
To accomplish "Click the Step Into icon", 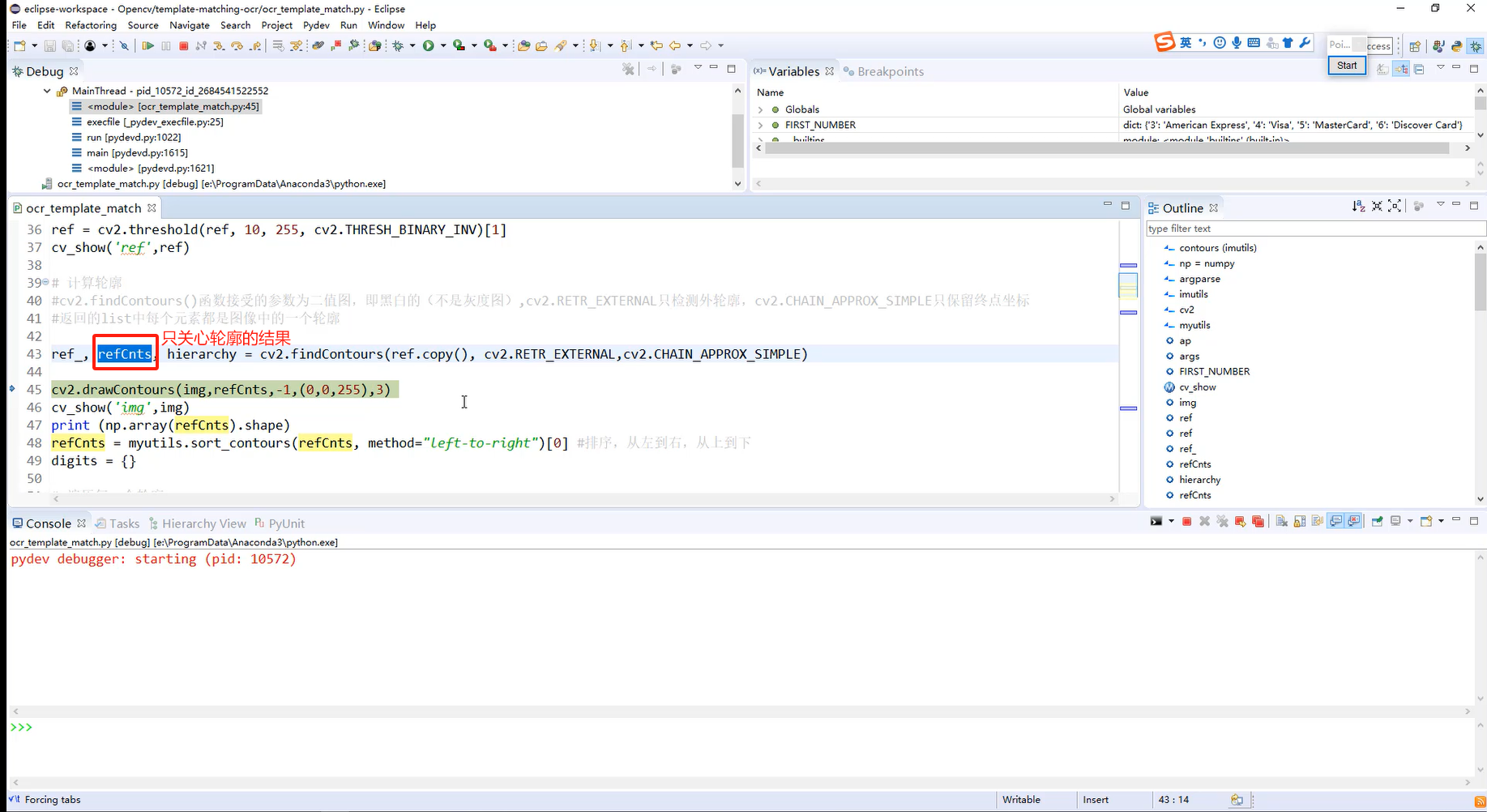I will click(x=219, y=45).
